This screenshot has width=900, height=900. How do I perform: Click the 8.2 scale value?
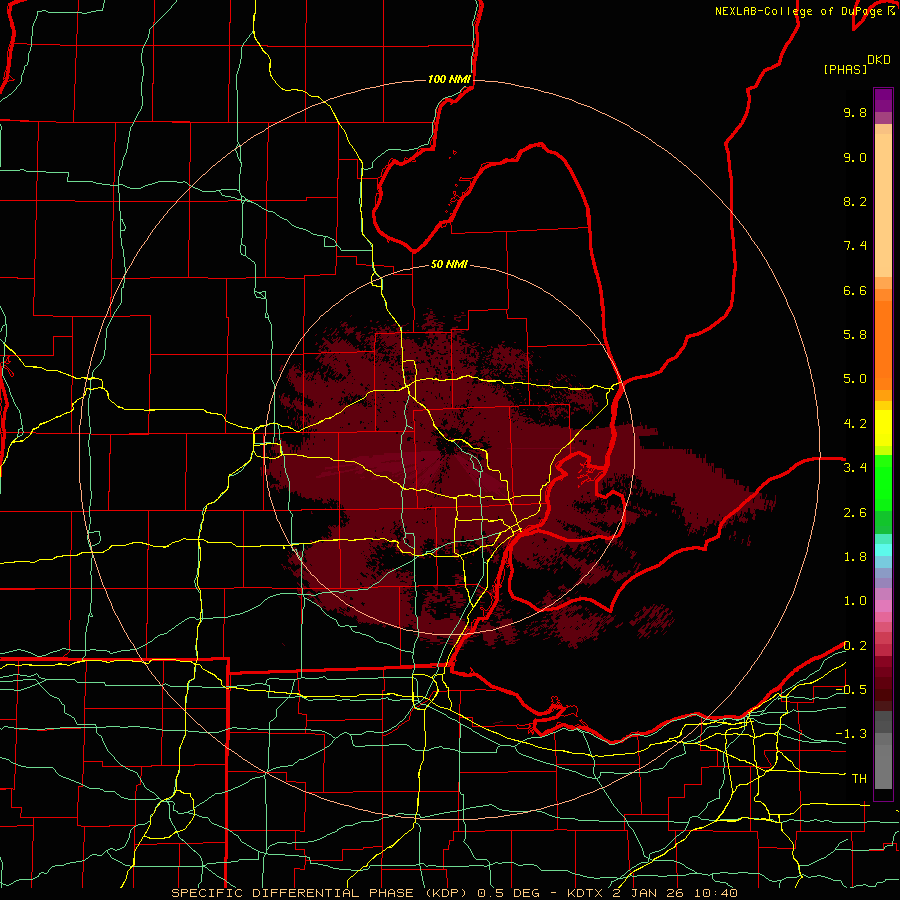click(855, 201)
